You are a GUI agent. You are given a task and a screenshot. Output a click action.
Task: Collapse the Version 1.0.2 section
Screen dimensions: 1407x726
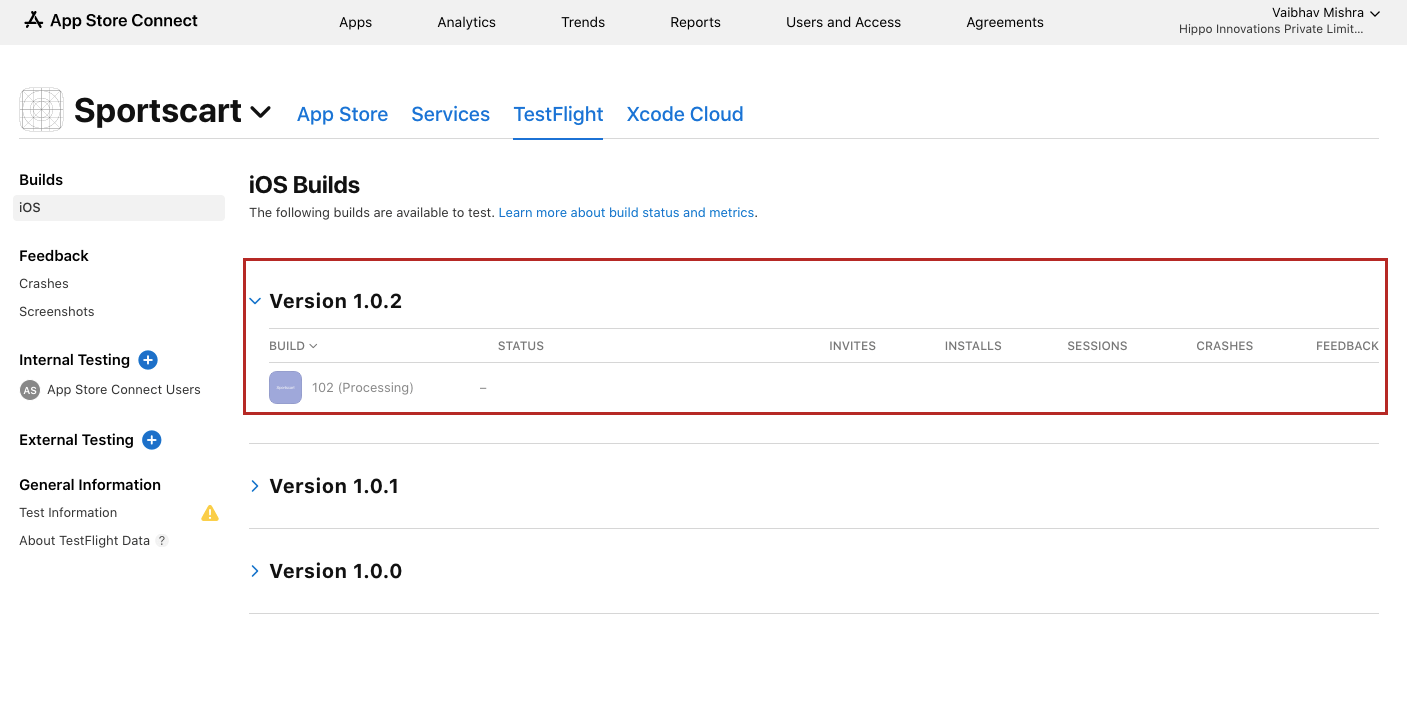click(x=255, y=301)
